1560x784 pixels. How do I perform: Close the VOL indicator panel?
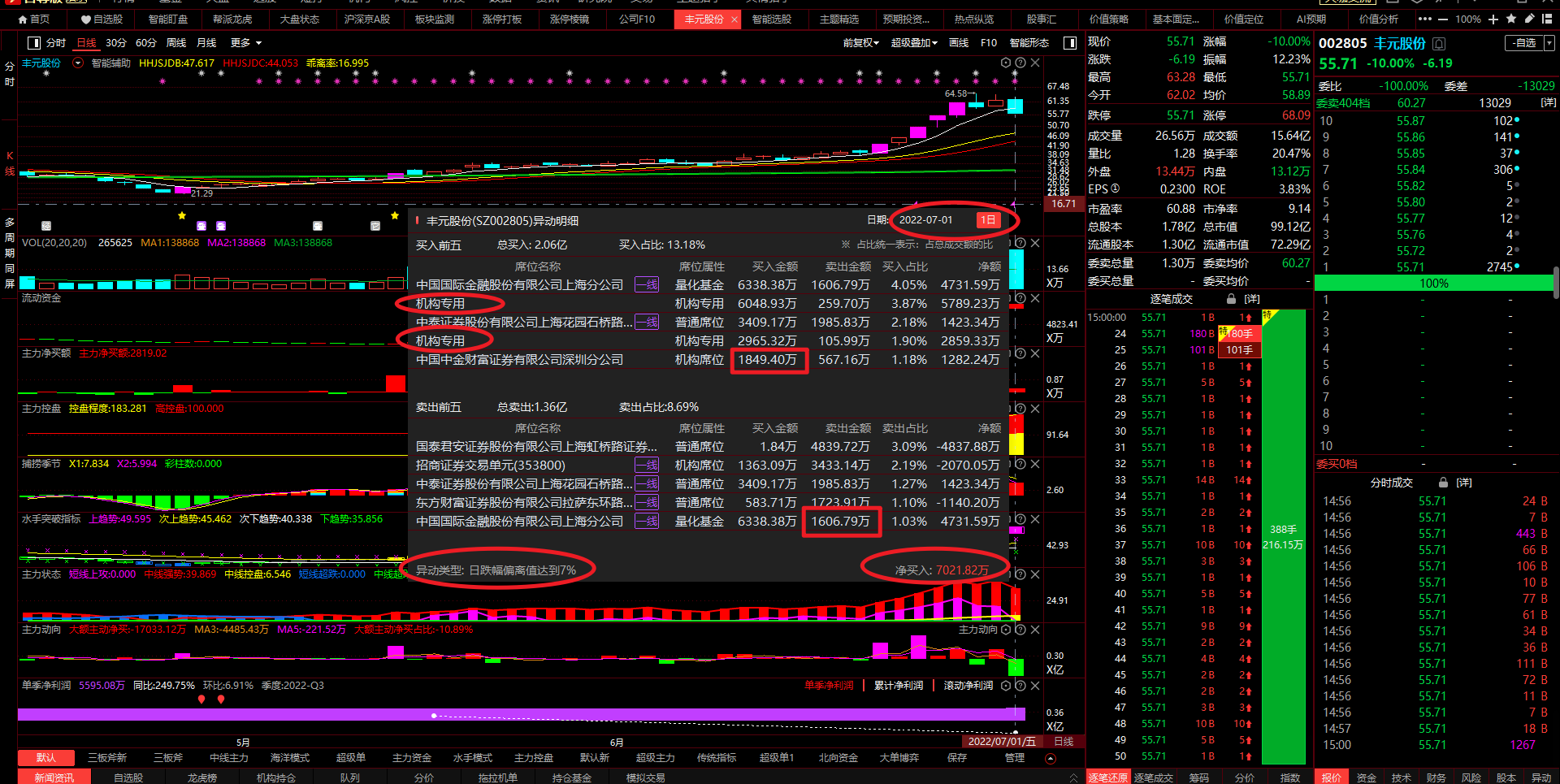pyautogui.click(x=1035, y=243)
